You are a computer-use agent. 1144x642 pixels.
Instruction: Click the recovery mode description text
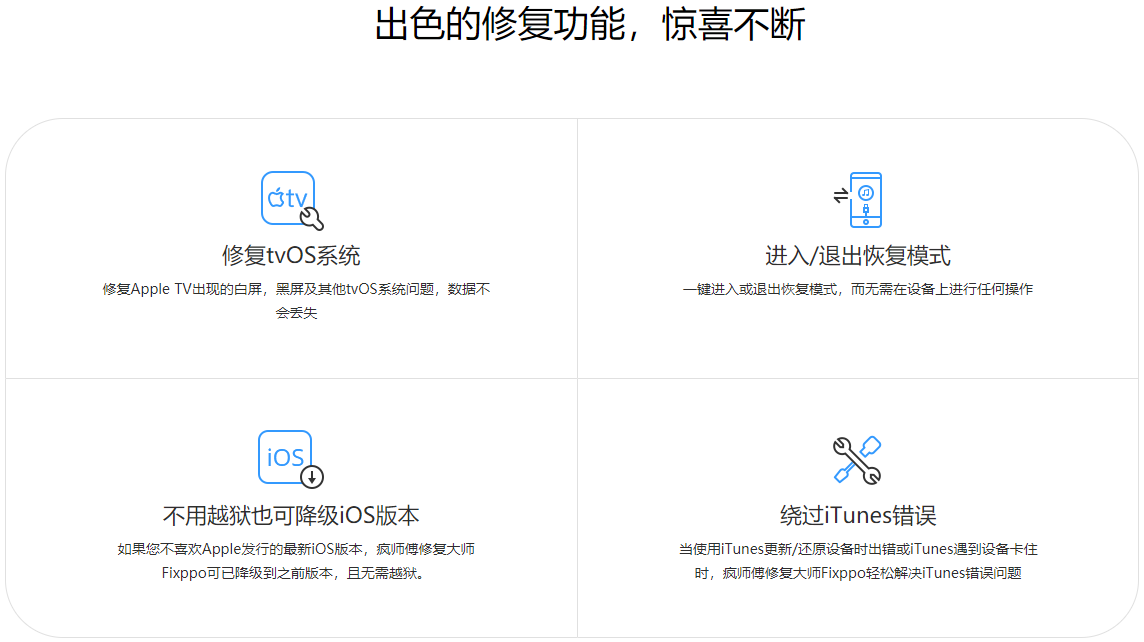859,288
